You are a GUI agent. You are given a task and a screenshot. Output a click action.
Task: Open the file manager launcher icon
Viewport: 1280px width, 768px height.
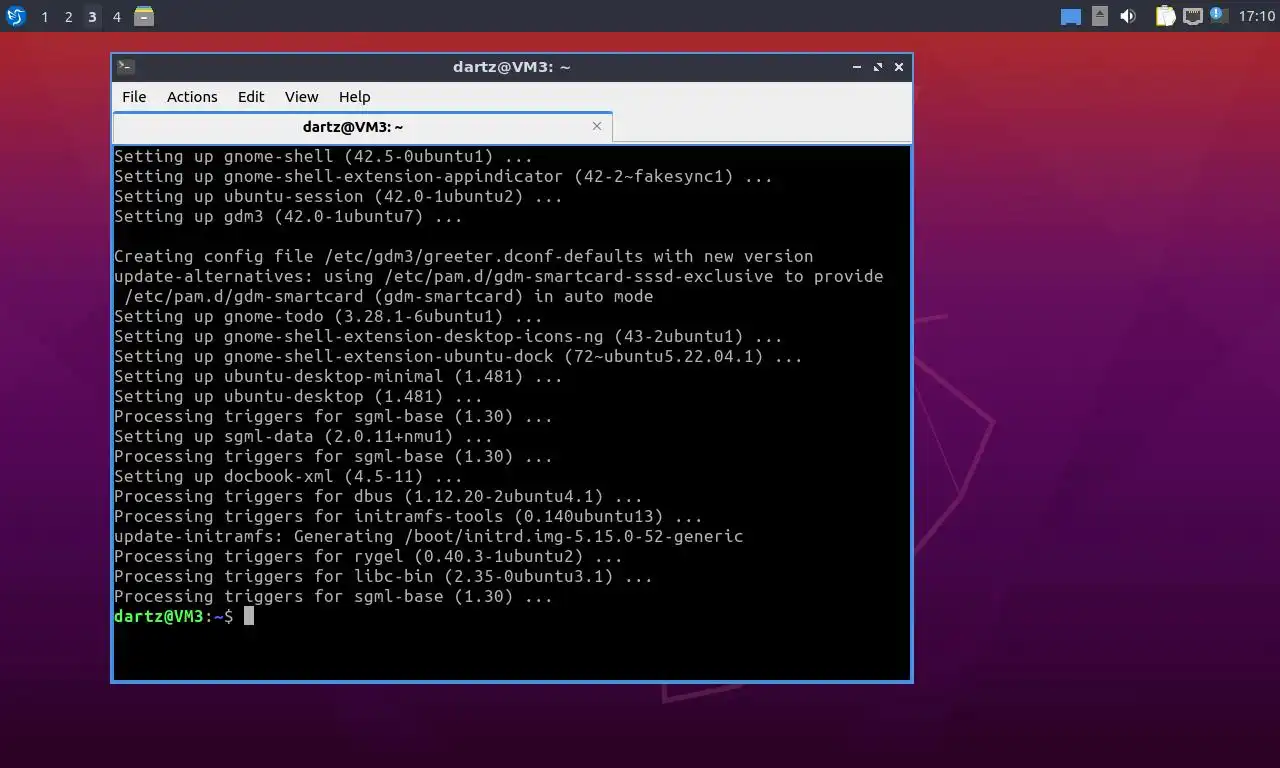click(144, 16)
